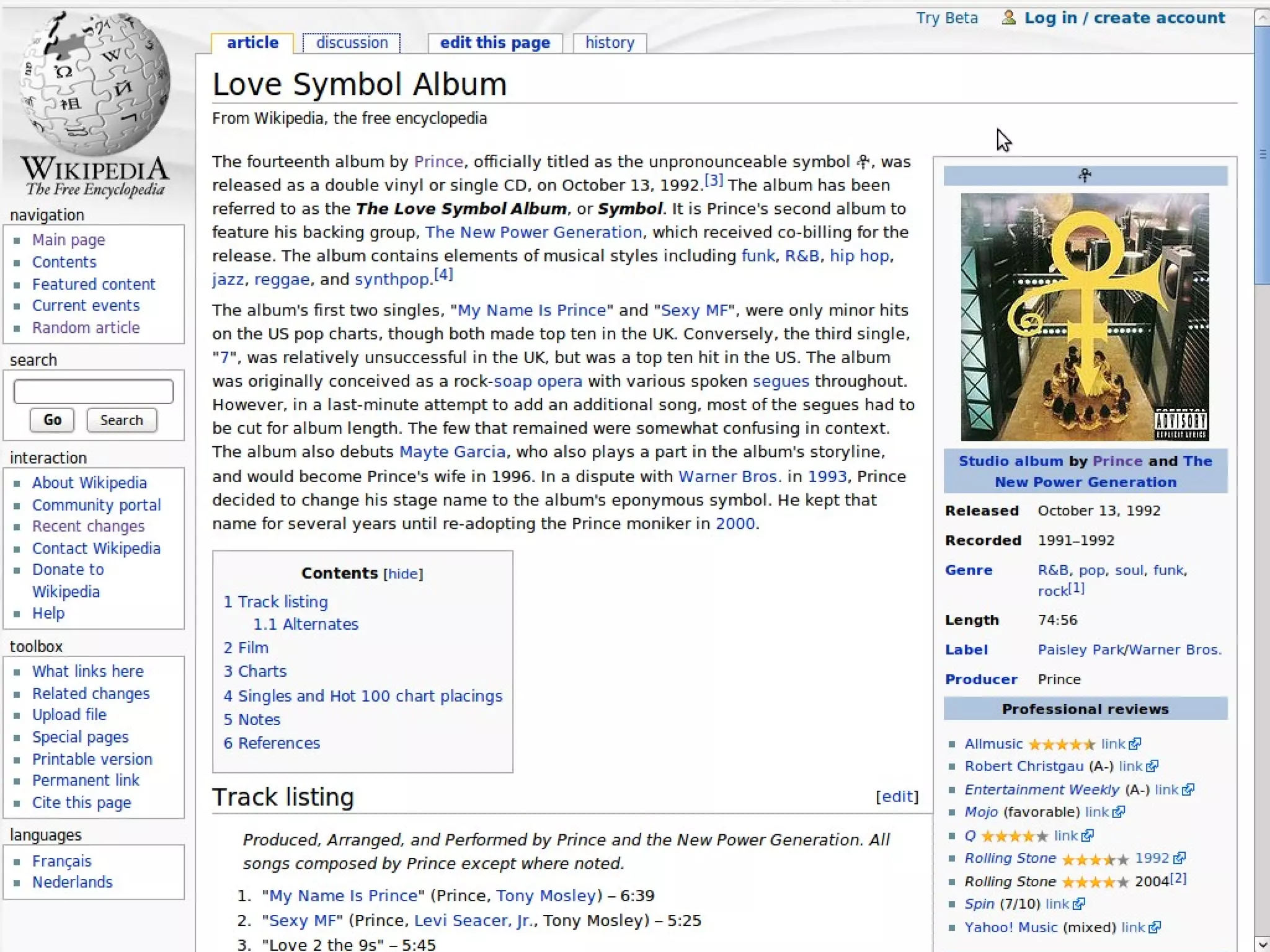Hide the Contents table
This screenshot has width=1270, height=952.
[403, 574]
